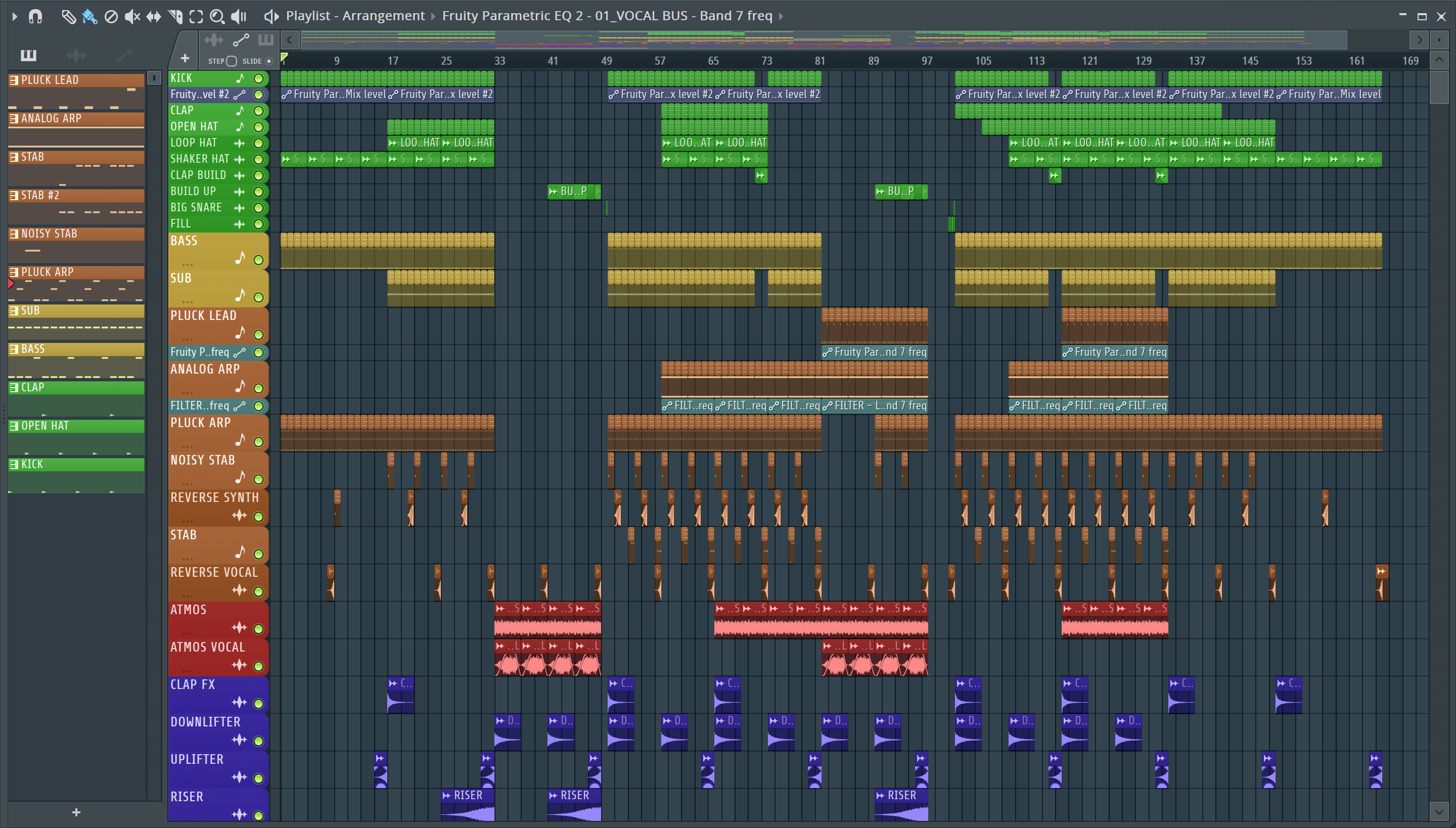Select the ANALOG ARP pattern in picker
The height and width of the screenshot is (828, 1456).
76,129
